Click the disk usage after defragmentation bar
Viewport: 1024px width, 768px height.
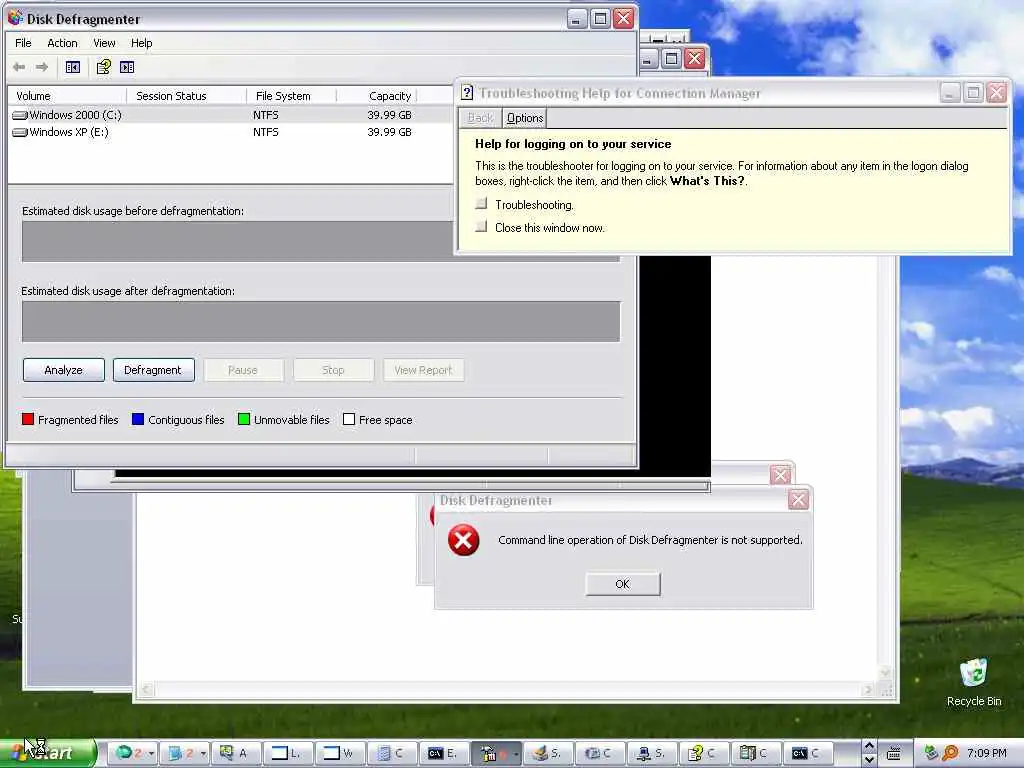coord(321,321)
